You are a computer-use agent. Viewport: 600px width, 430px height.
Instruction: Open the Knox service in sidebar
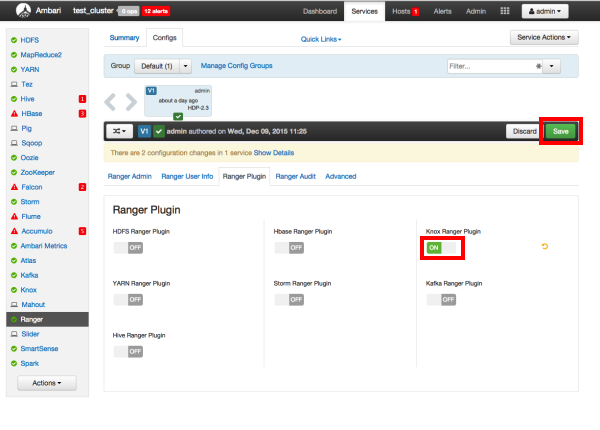point(29,290)
